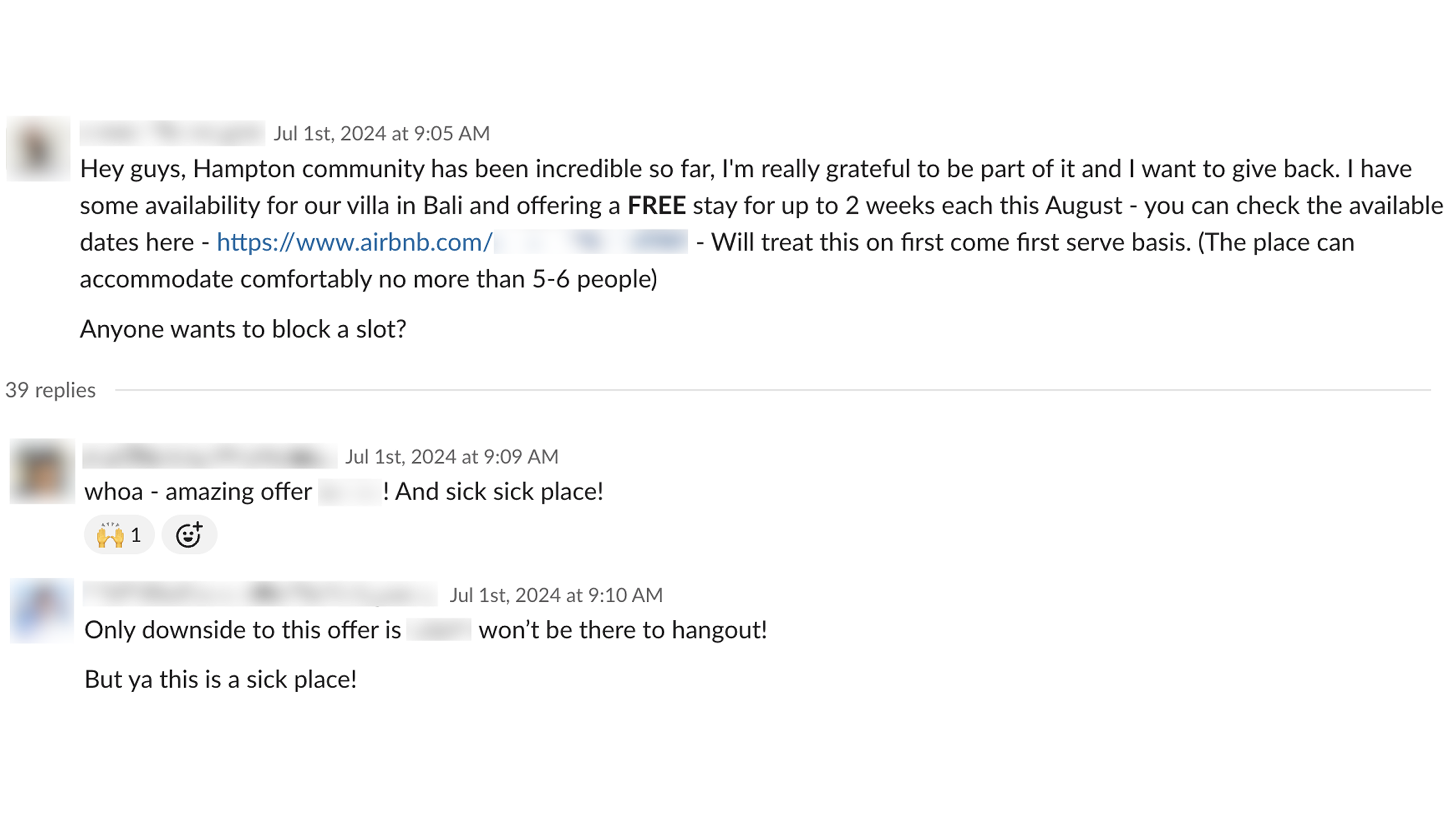Image resolution: width=1456 pixels, height=819 pixels.
Task: Click the add reaction smiley icon
Action: point(189,535)
